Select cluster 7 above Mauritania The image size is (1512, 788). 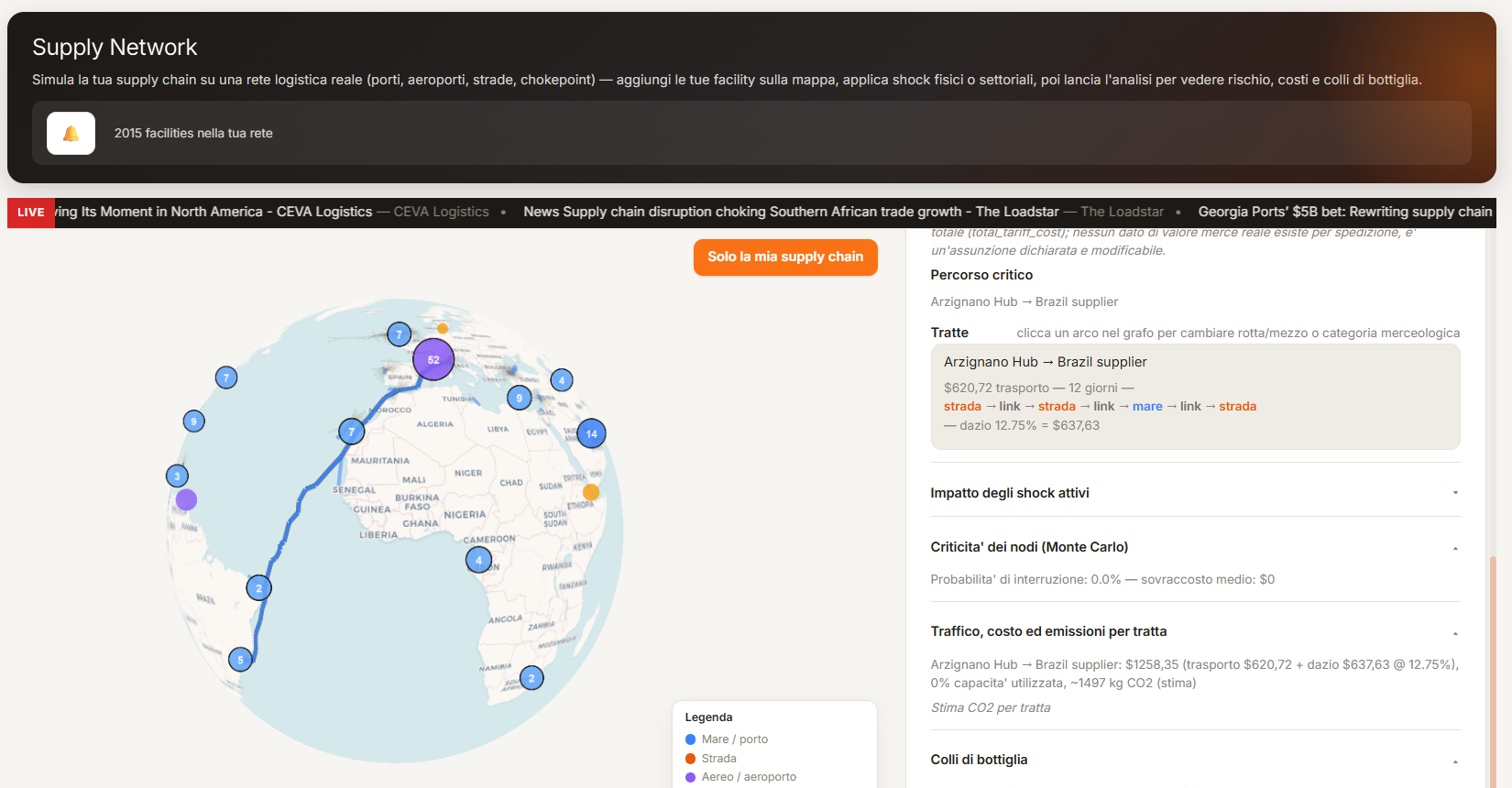352,432
